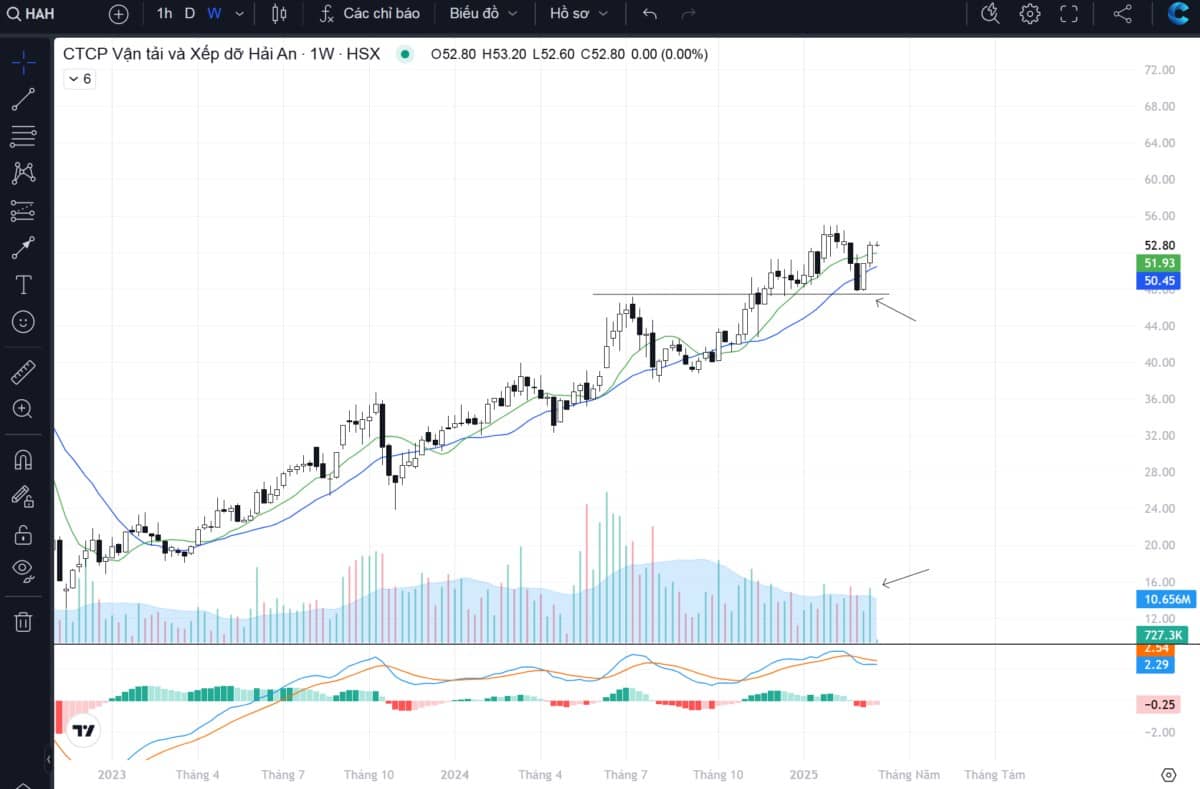Open the Fibonacci retracement tools
Image resolution: width=1200 pixels, height=789 pixels.
(23, 136)
